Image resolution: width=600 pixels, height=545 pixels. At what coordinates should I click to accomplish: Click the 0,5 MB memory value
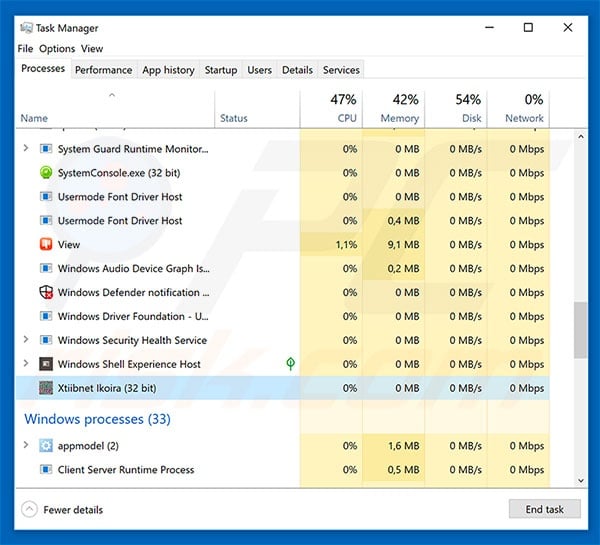(403, 470)
